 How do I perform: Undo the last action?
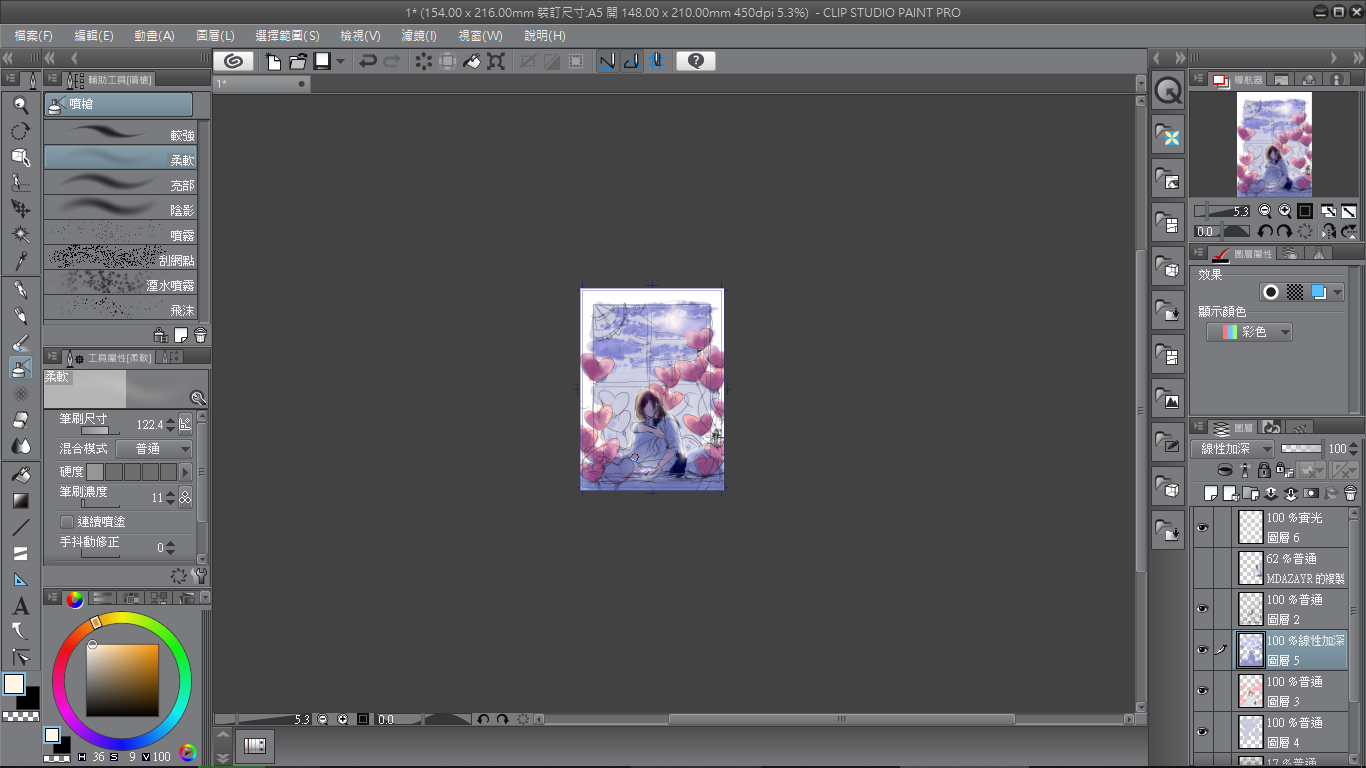368,61
